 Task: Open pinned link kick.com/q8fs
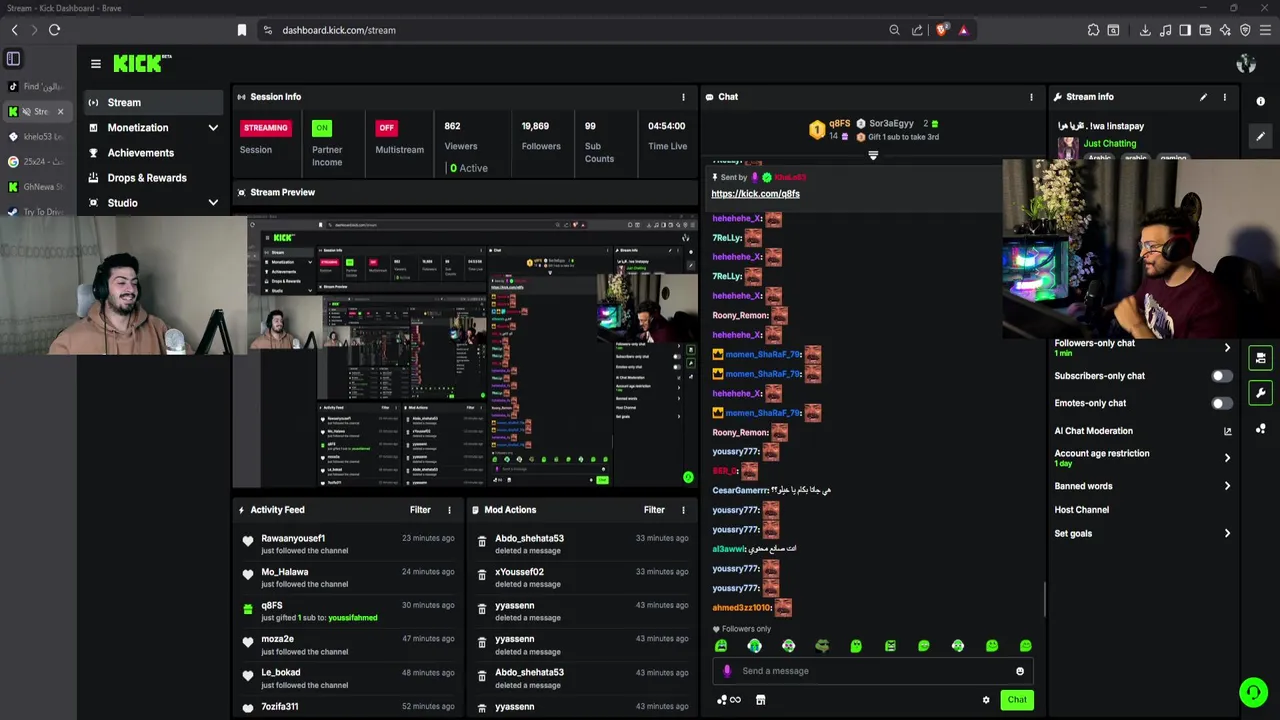[755, 194]
